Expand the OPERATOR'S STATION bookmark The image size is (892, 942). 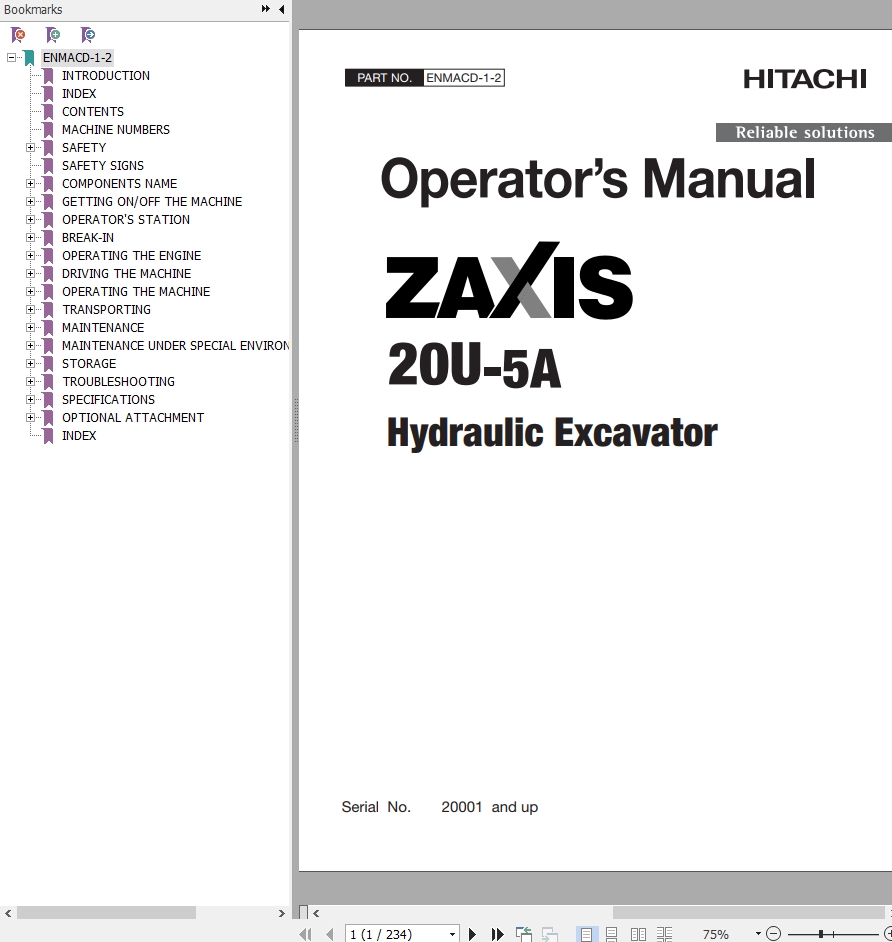pos(31,220)
